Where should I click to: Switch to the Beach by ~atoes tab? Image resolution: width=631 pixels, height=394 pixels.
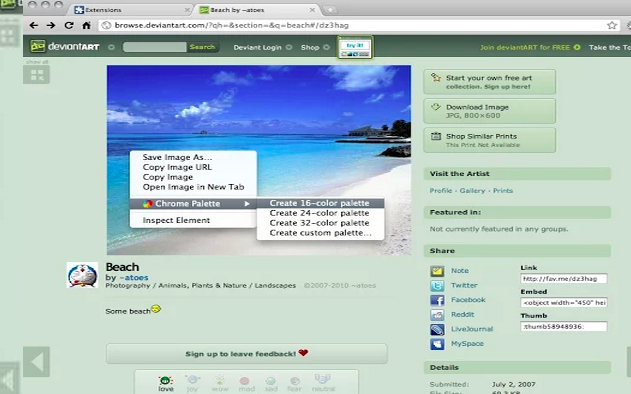tap(257, 10)
